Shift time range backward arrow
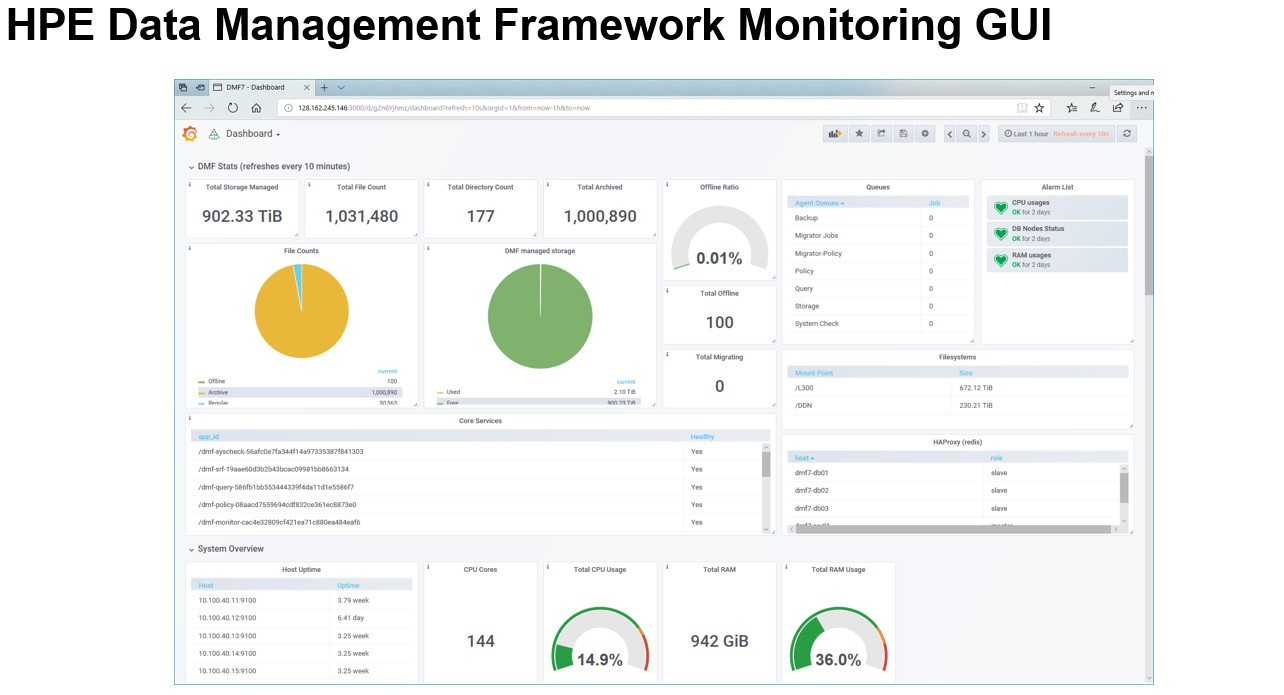Viewport: 1284px width, 695px height. click(950, 134)
